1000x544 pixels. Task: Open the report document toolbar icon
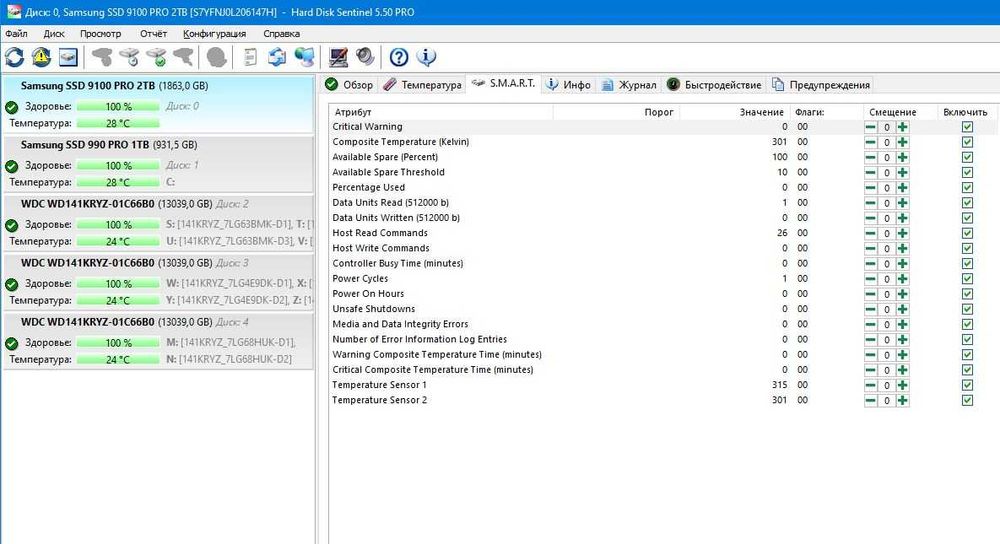pos(250,57)
